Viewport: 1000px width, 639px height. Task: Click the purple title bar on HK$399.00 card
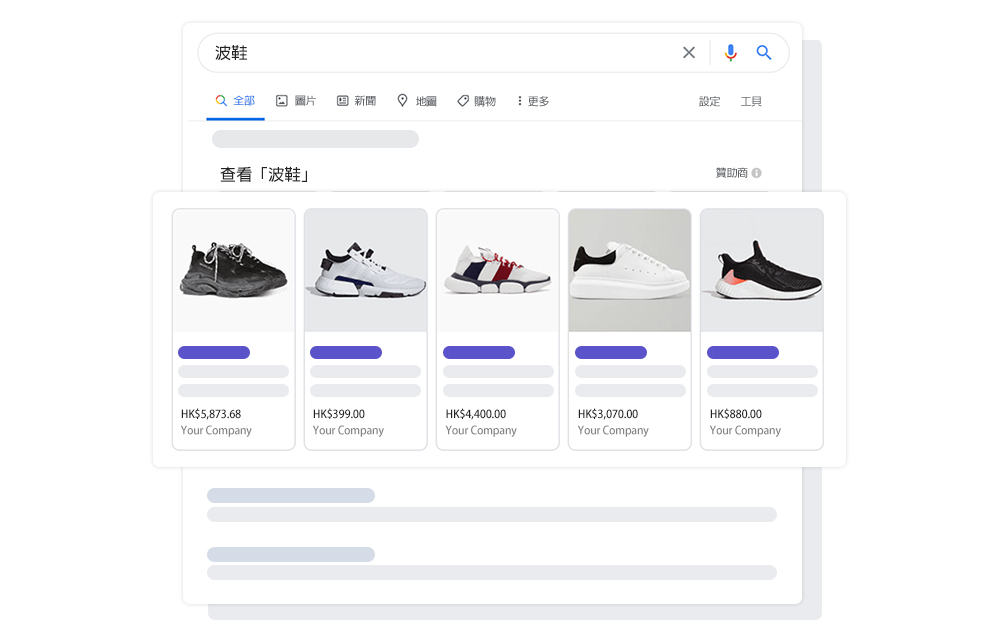tap(346, 352)
